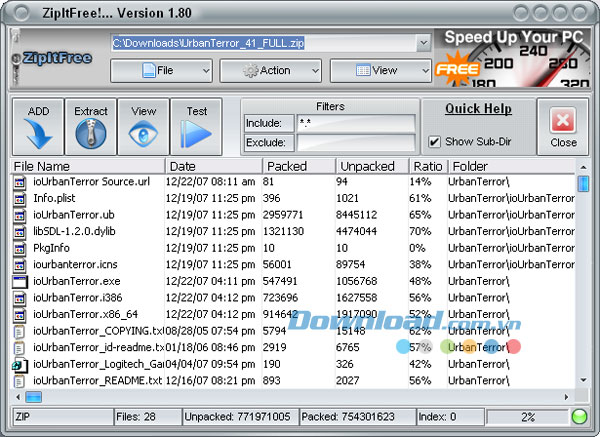This screenshot has width=600, height=437.
Task: Click the horizontal scrollbar thumb
Action: pyautogui.click(x=33, y=397)
